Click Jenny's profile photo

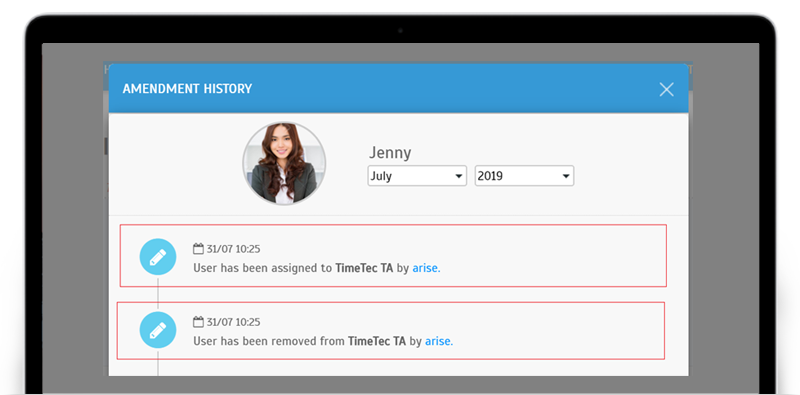point(284,164)
